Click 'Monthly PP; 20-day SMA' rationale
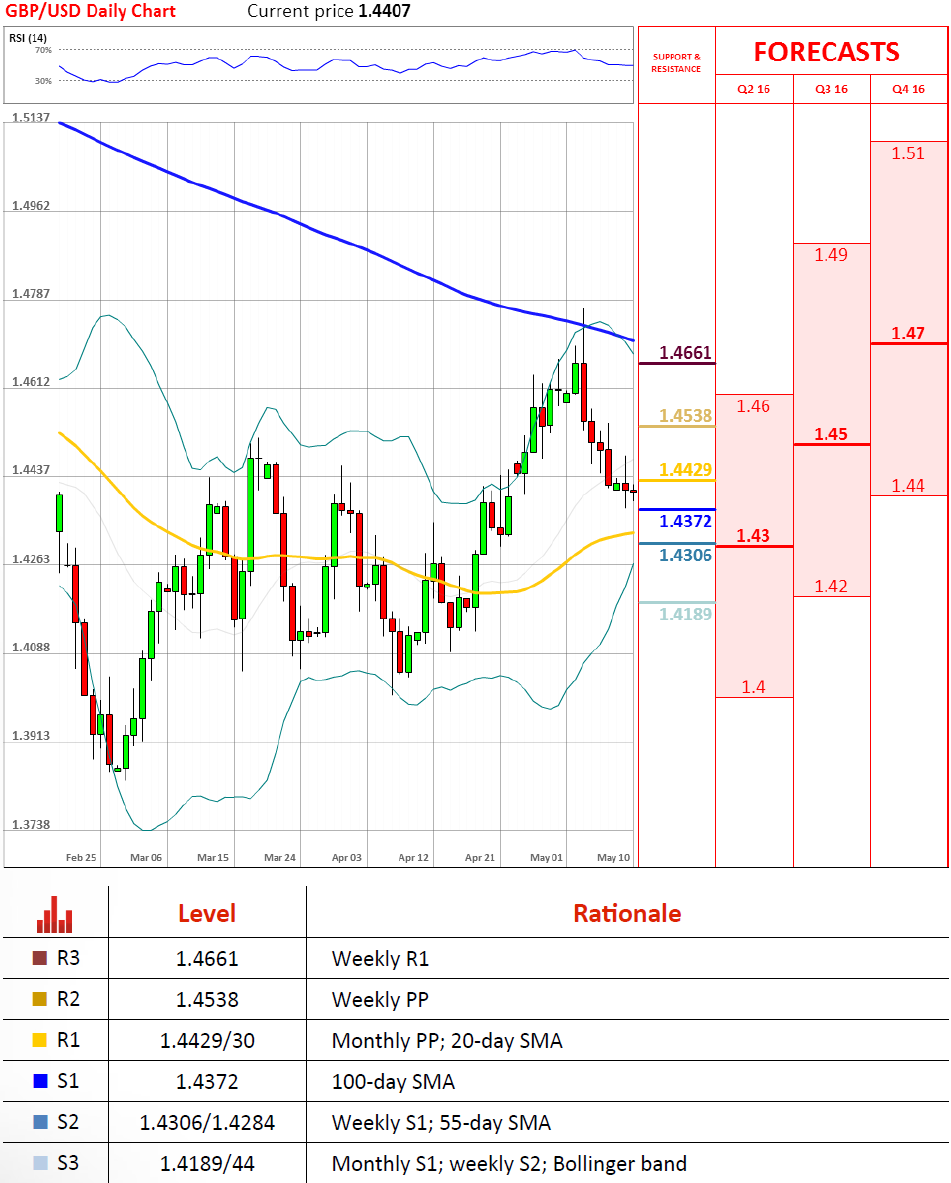Screen dimensions: 951x1183 [448, 1041]
